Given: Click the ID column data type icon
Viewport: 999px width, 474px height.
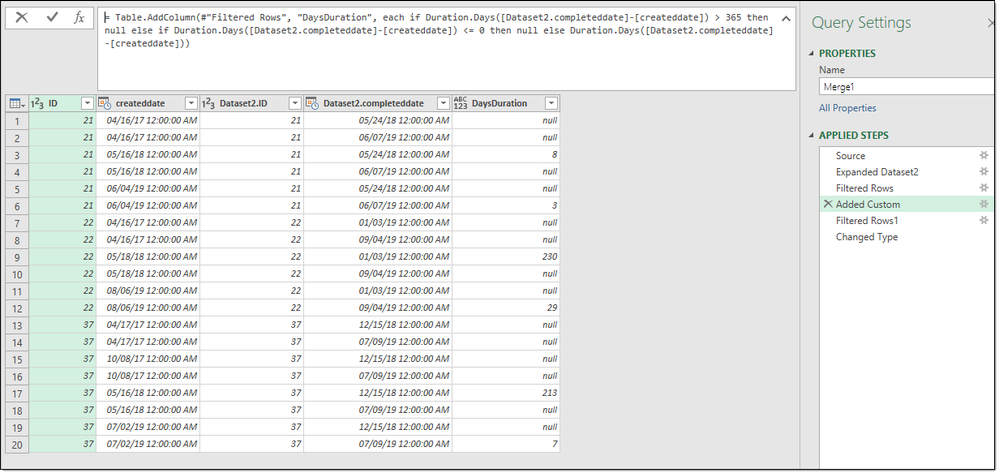Looking at the screenshot, I should (37, 103).
